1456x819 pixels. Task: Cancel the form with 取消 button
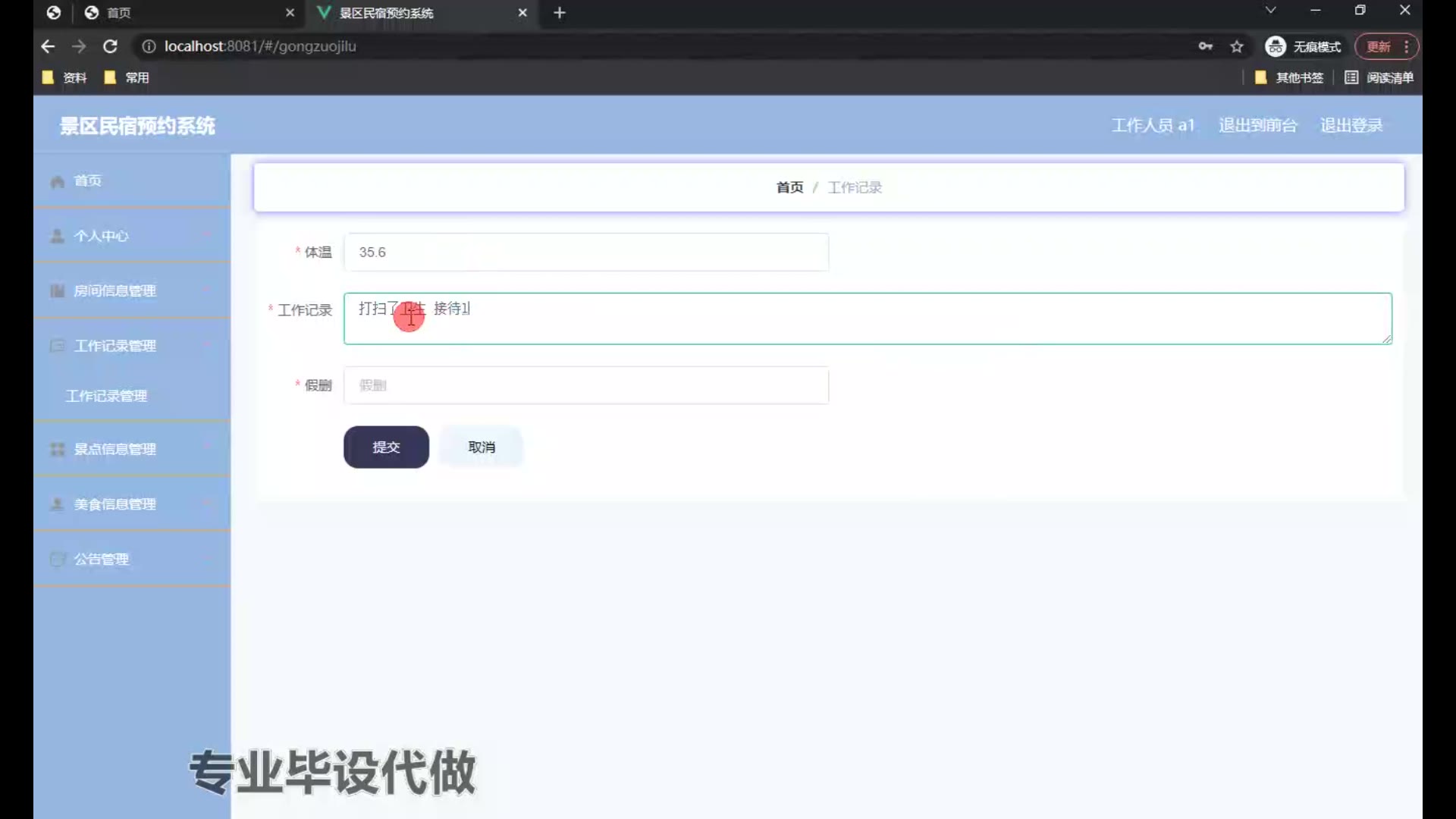(482, 447)
